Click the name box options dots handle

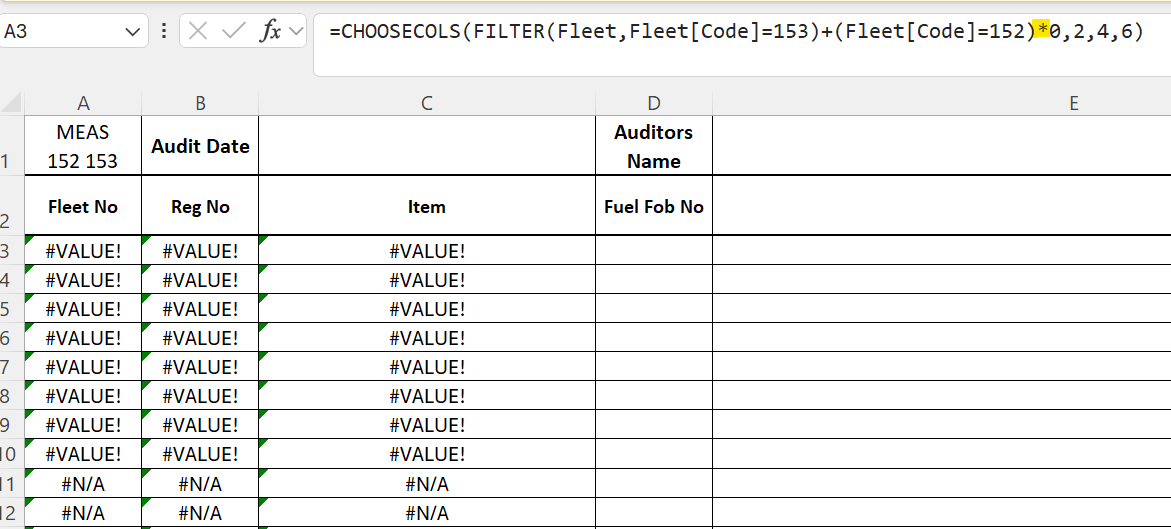coord(164,31)
